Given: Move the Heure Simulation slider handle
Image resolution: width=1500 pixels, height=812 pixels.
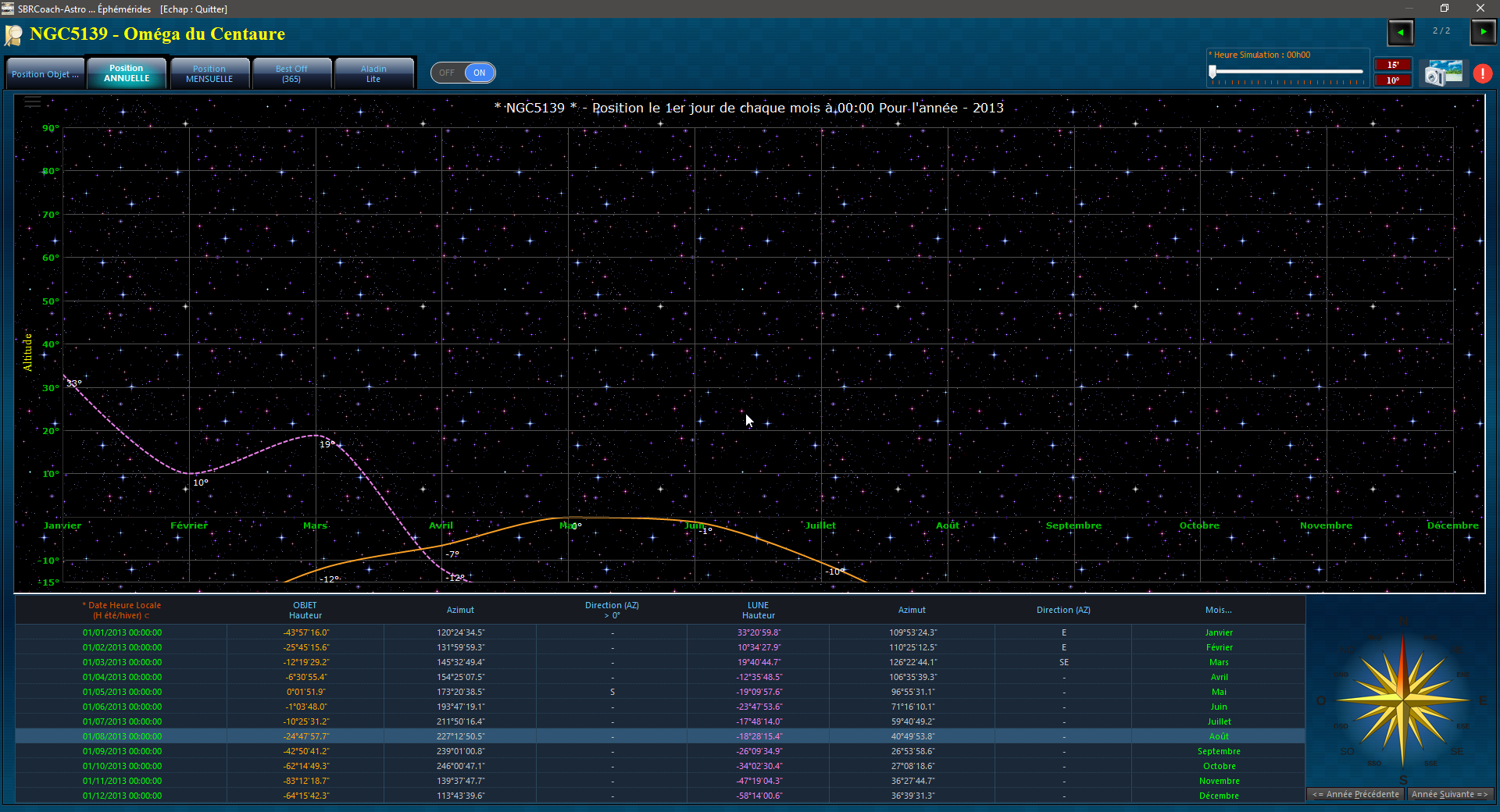Looking at the screenshot, I should pyautogui.click(x=1212, y=72).
